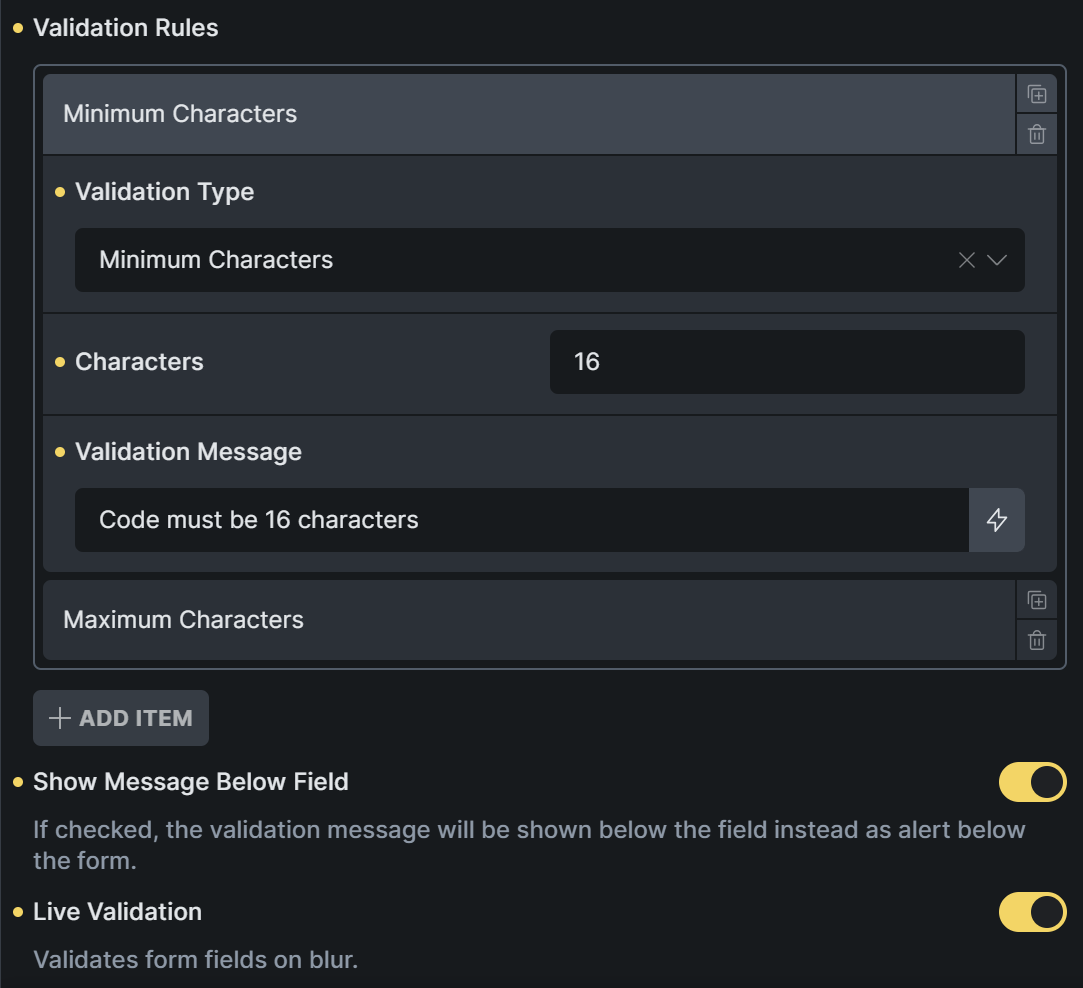This screenshot has height=988, width=1083.
Task: Open dynamic data for Validation Message
Action: coord(997,520)
